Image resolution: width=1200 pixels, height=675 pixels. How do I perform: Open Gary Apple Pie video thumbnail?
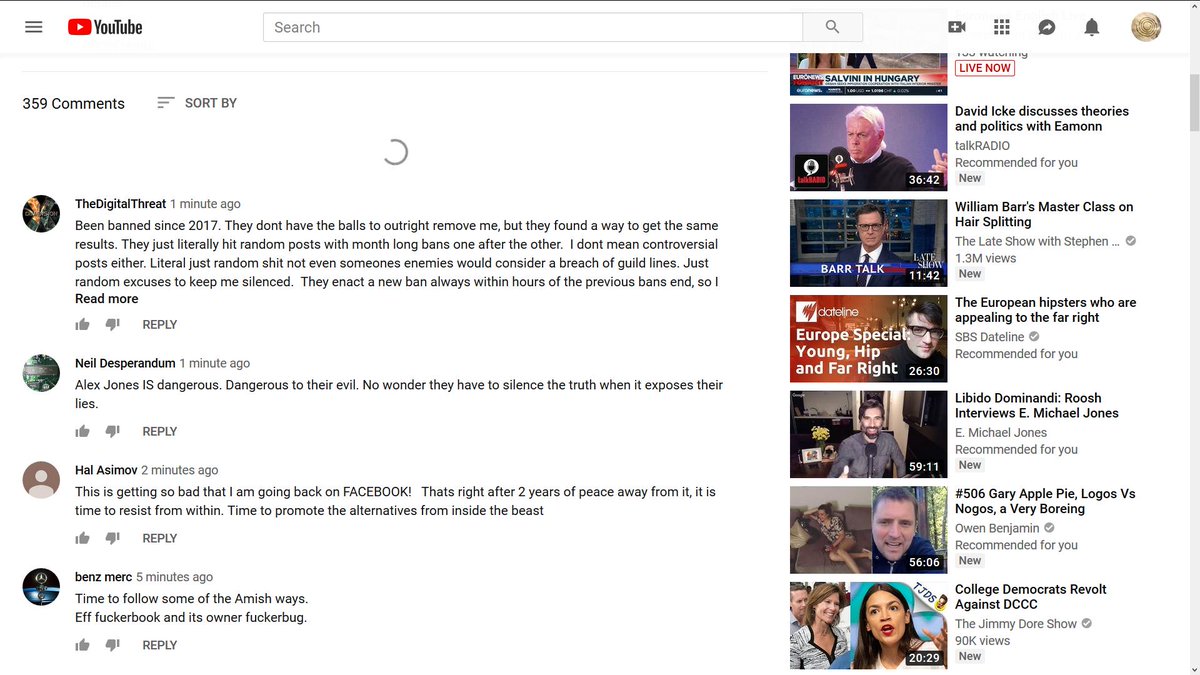click(x=868, y=530)
